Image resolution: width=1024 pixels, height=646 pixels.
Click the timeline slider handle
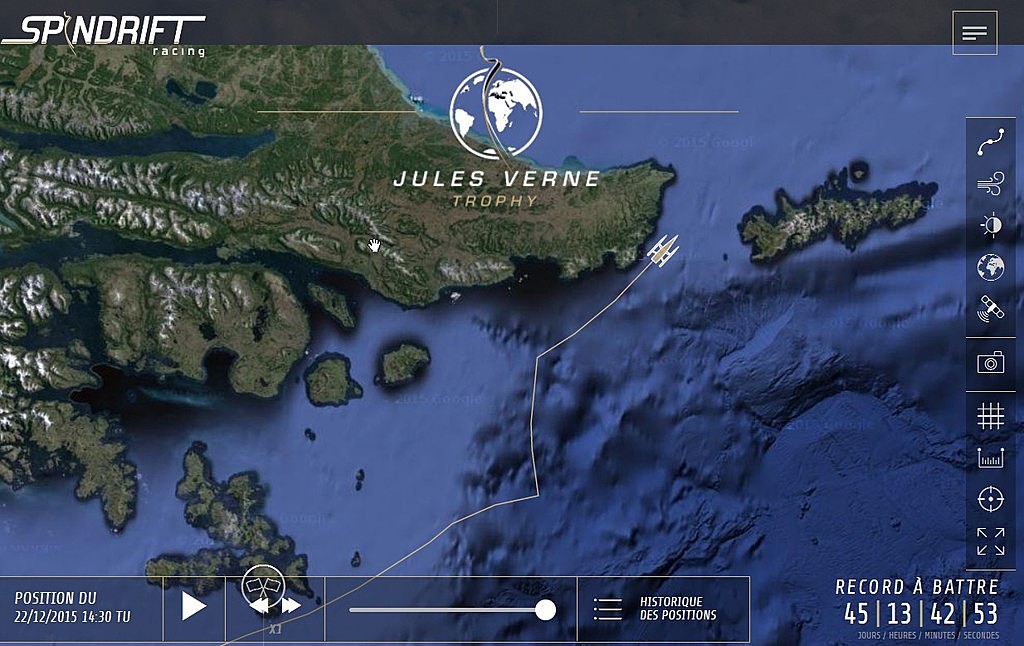[x=545, y=610]
